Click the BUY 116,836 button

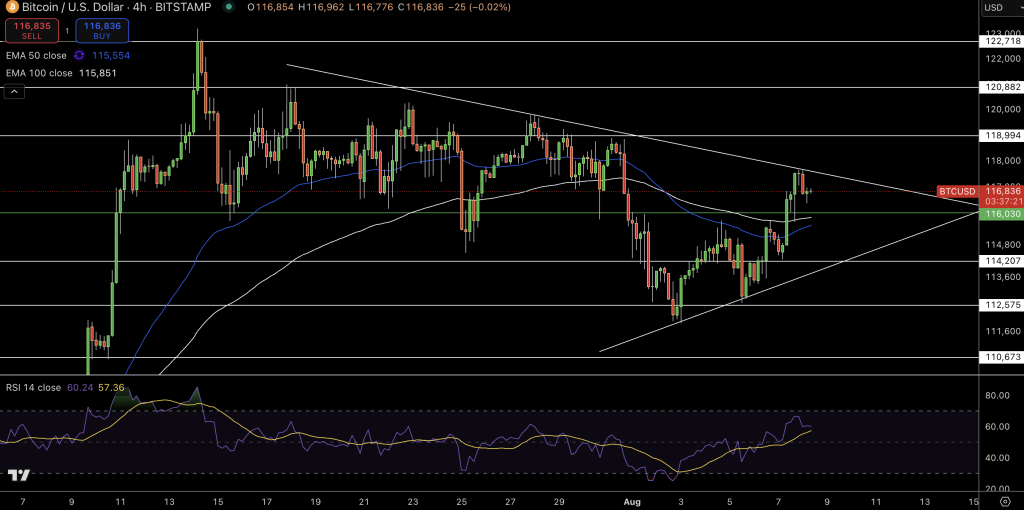tap(102, 31)
